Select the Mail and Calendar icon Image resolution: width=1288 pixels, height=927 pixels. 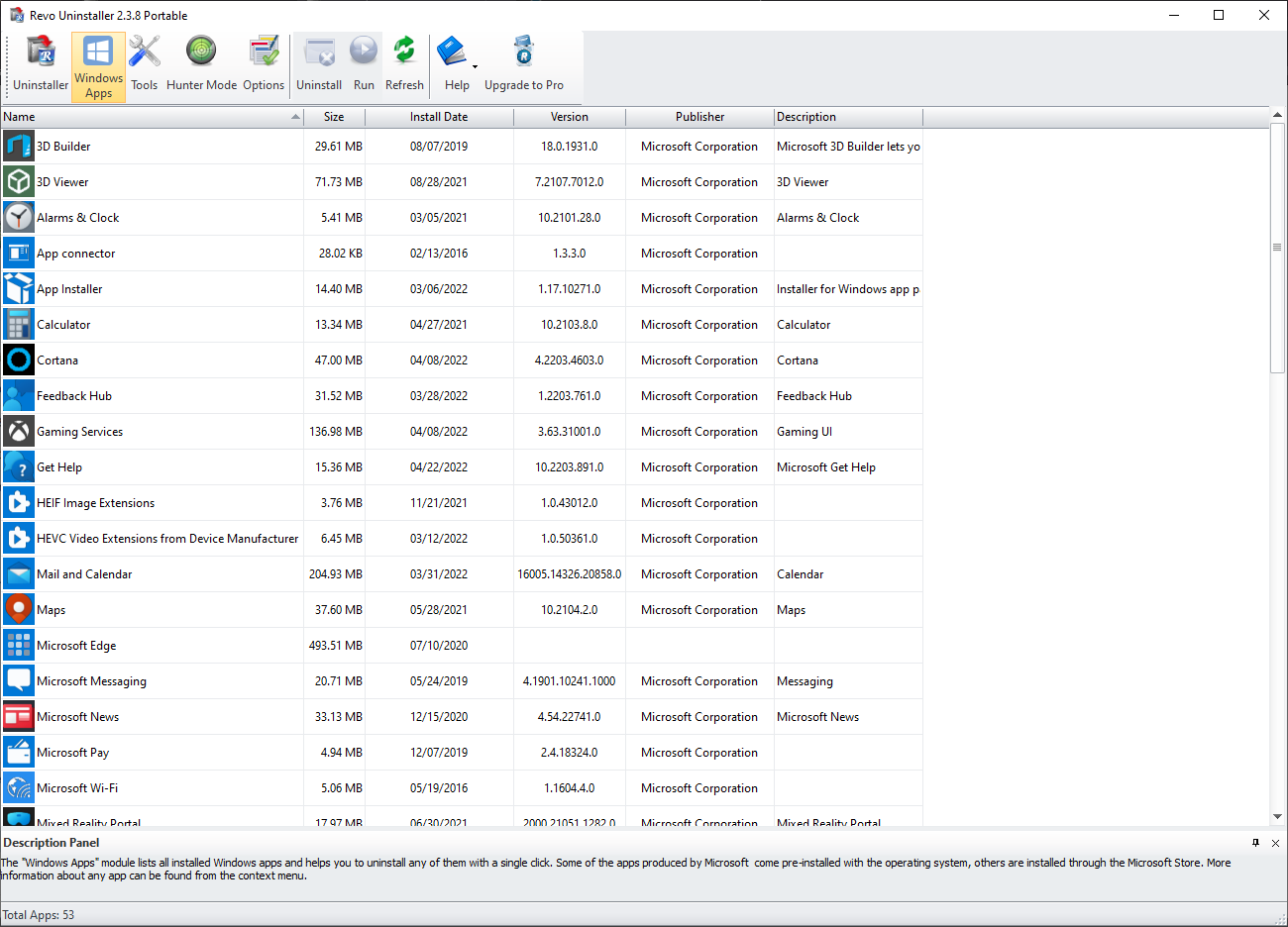click(19, 574)
